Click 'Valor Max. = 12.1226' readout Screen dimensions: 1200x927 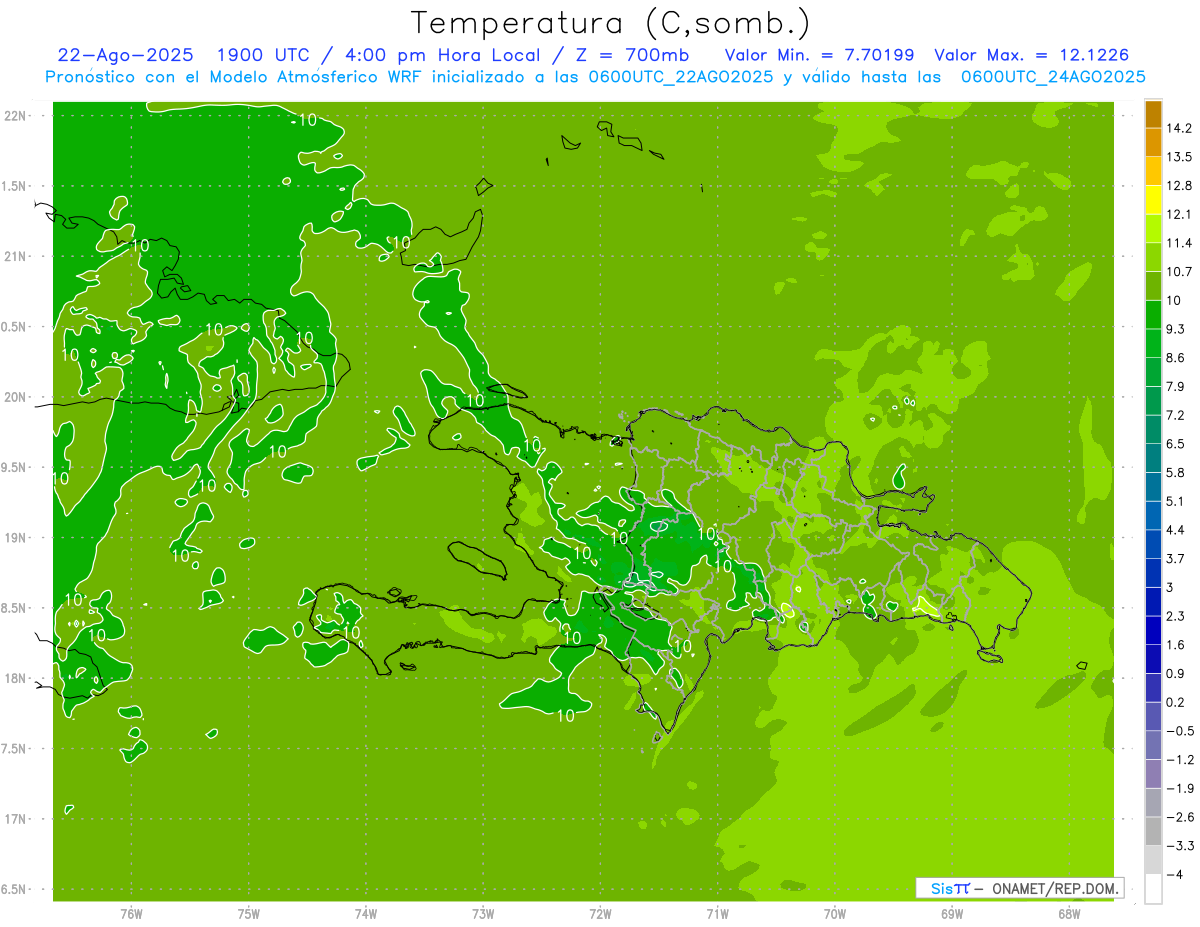coord(1032,55)
